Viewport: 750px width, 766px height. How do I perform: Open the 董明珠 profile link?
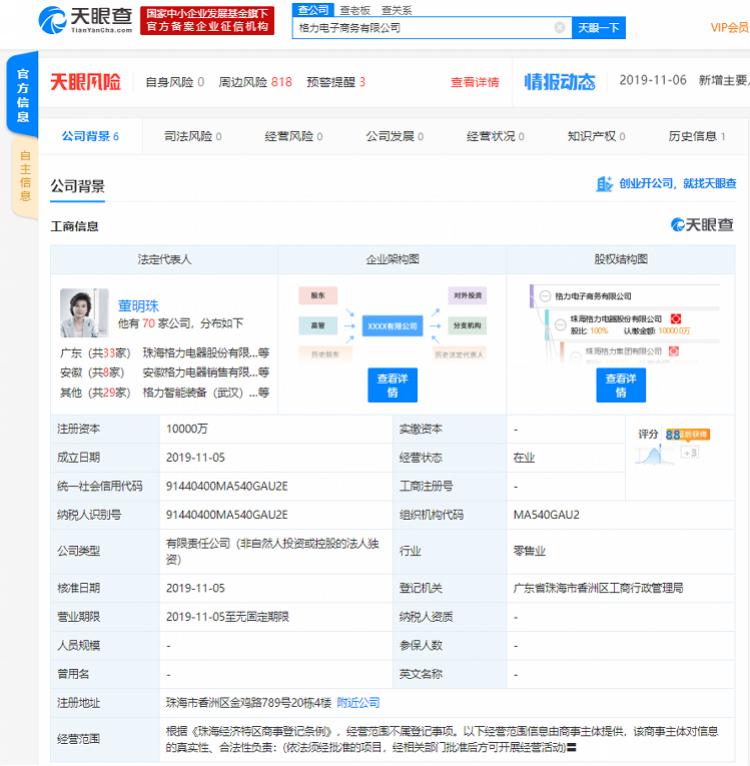pyautogui.click(x=138, y=306)
